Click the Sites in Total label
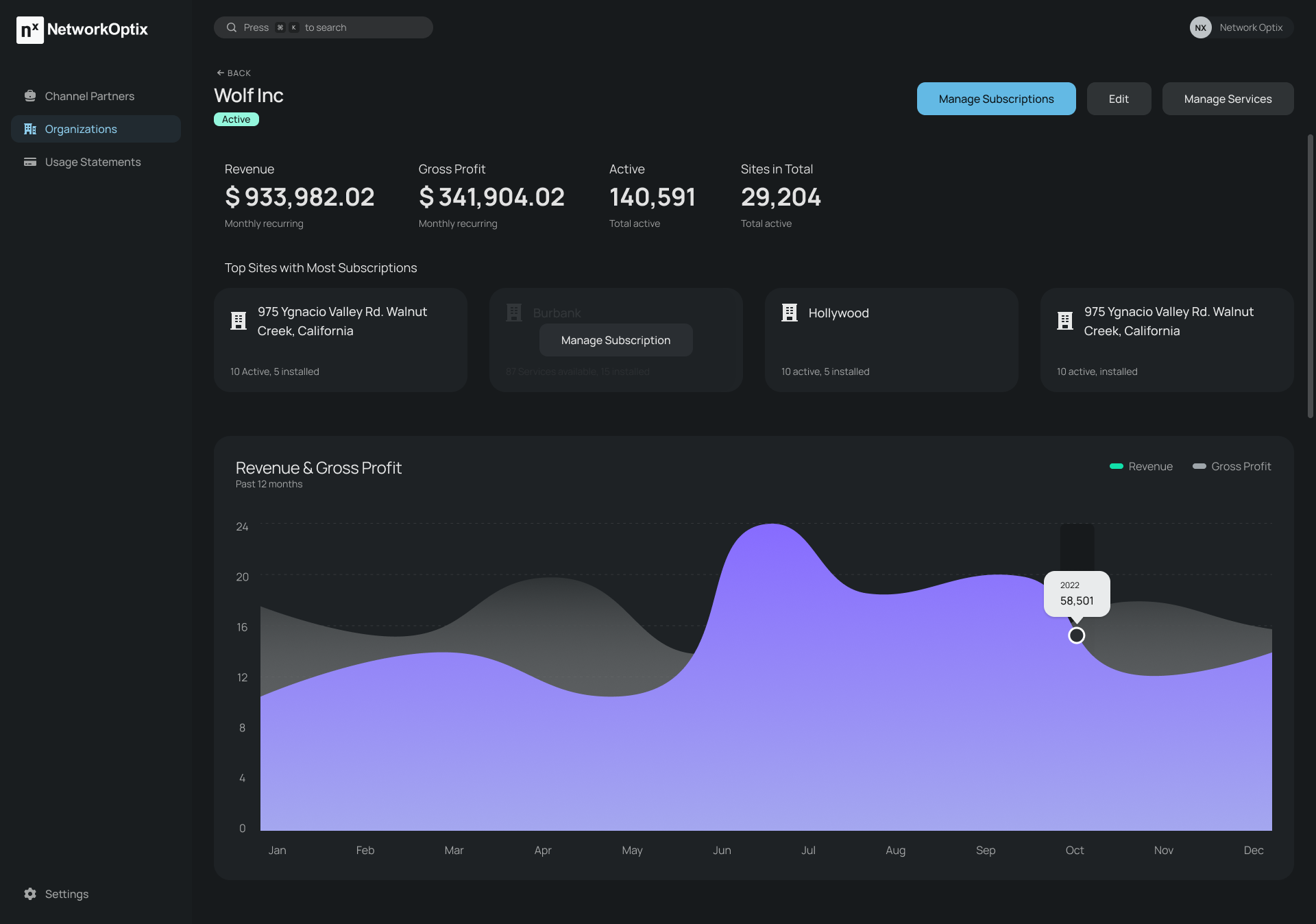Image resolution: width=1316 pixels, height=924 pixels. pyautogui.click(x=777, y=169)
